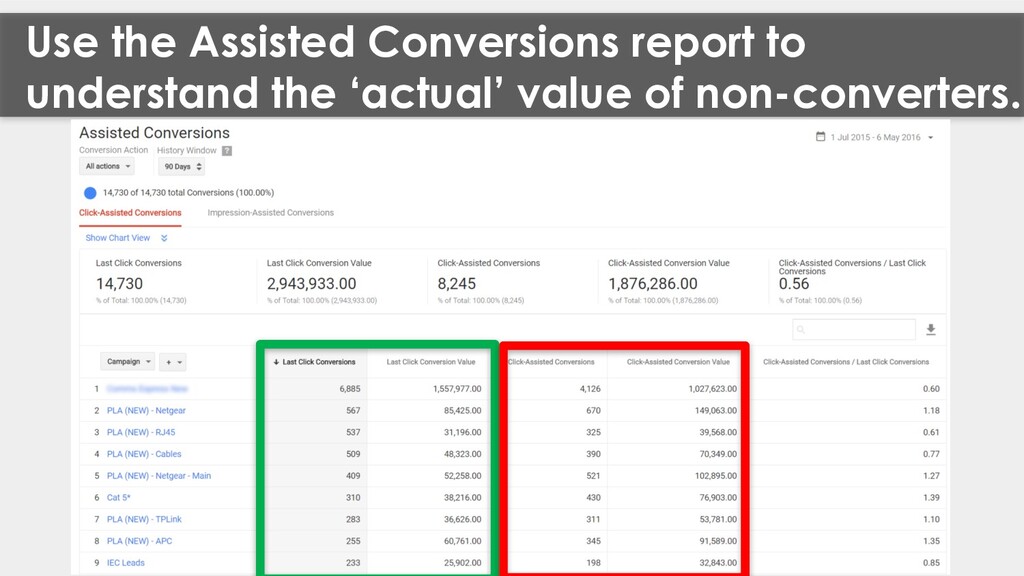1024x576 pixels.
Task: Open the Campaign dimension dropdown
Action: click(127, 362)
